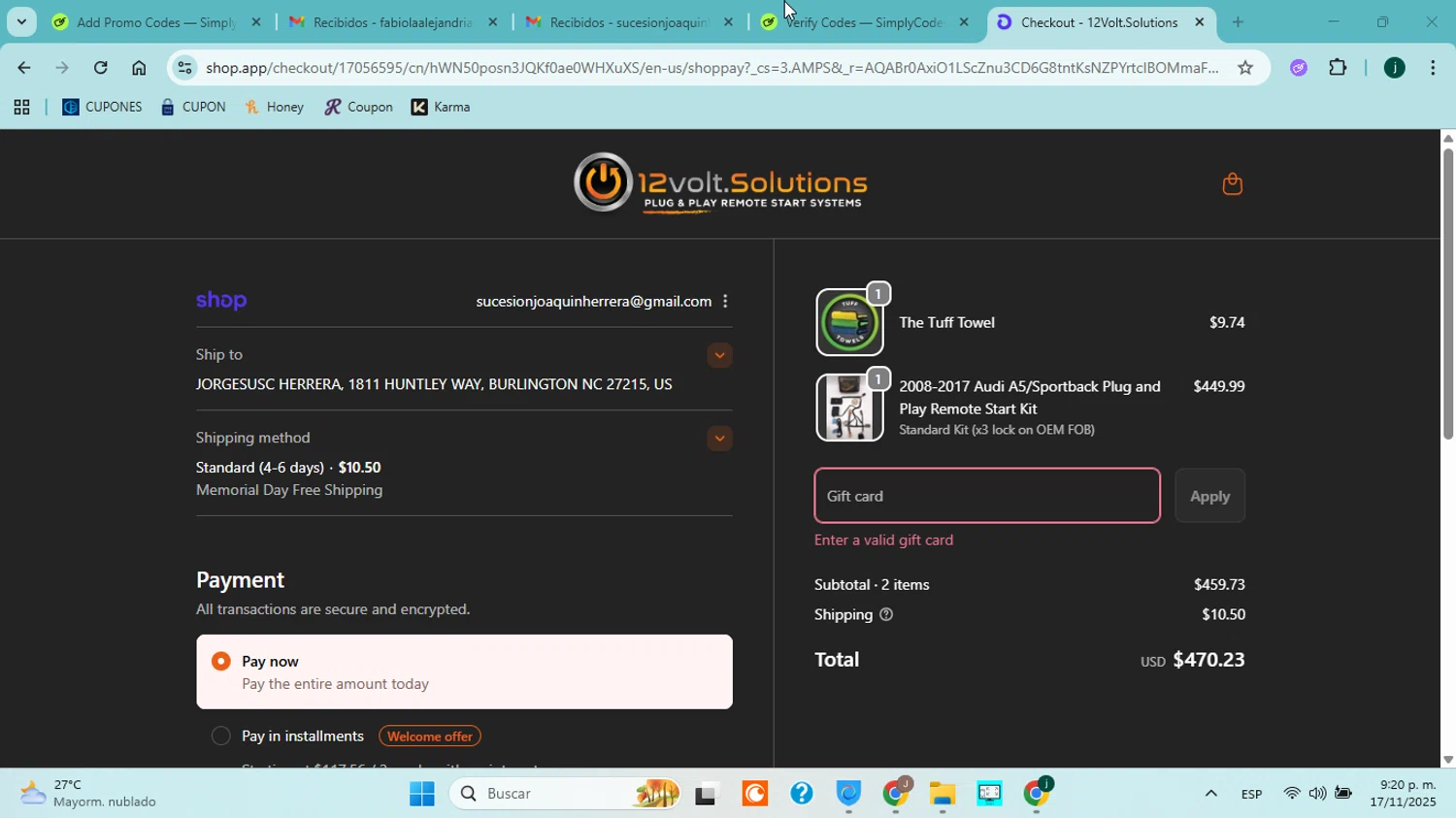The image size is (1456, 818).
Task: Bookmark this page with star icon
Action: pyautogui.click(x=1245, y=68)
